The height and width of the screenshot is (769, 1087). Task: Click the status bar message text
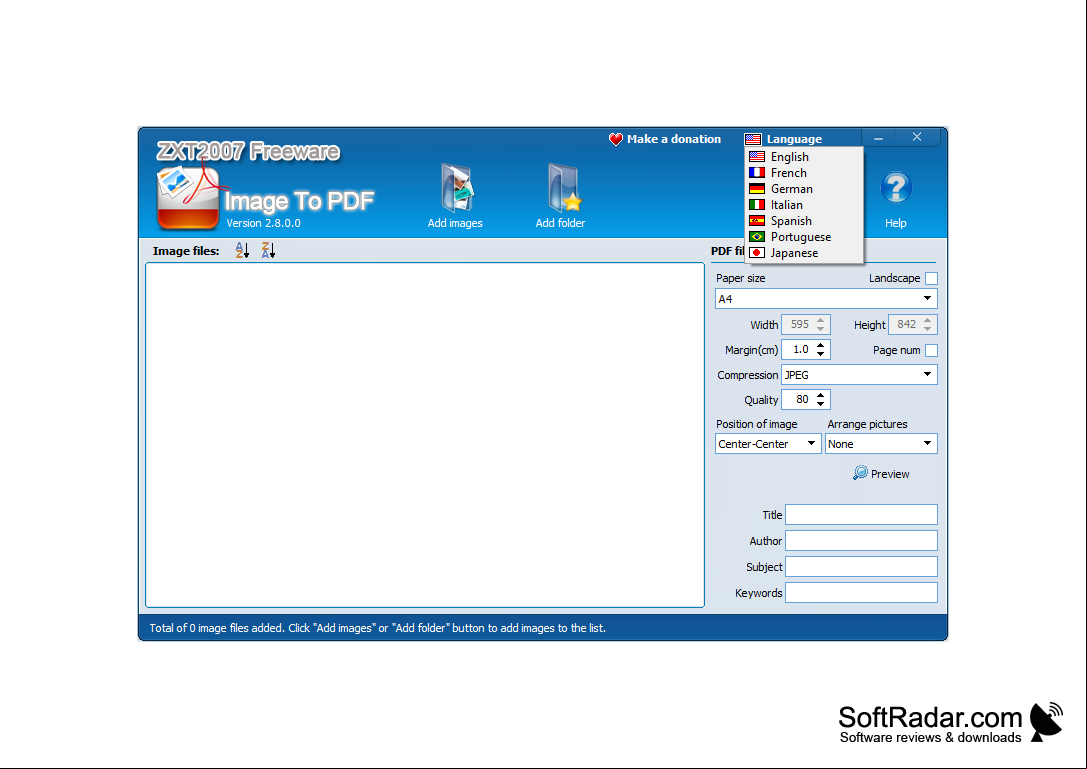click(378, 628)
